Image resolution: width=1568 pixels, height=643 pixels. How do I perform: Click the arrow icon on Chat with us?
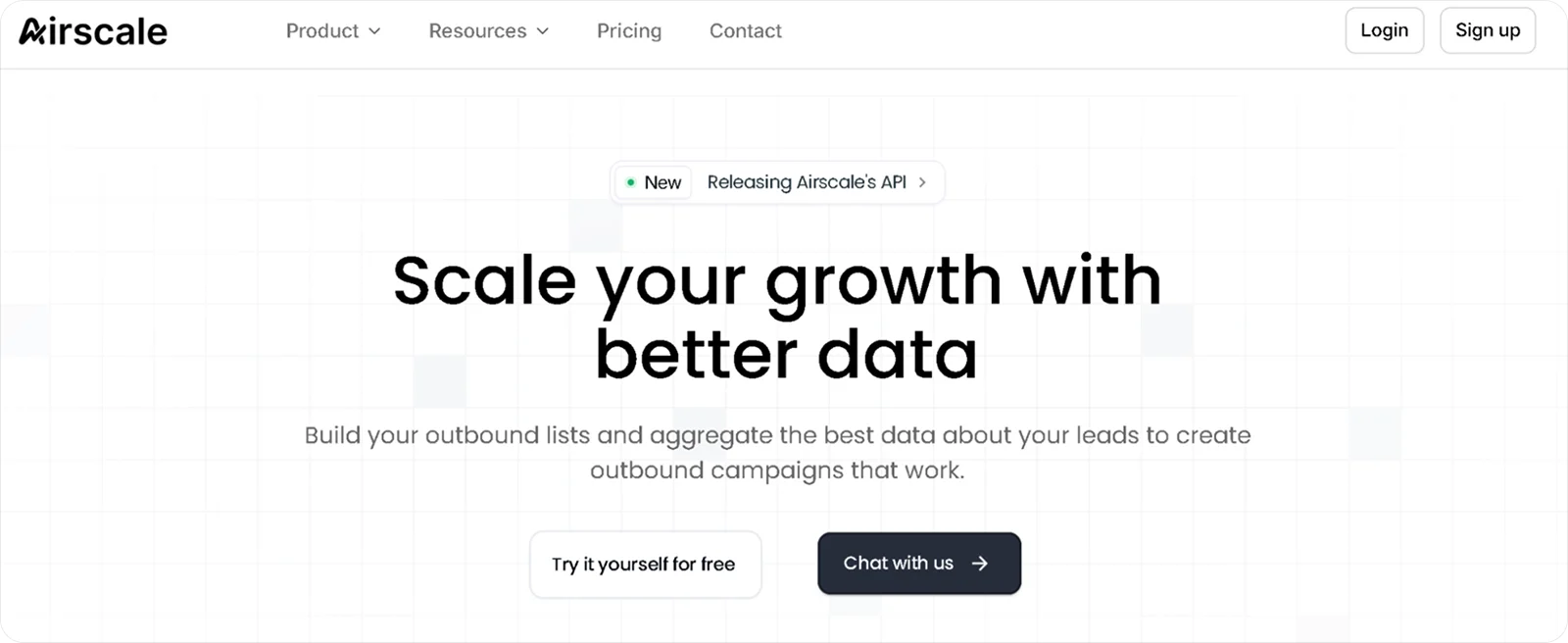978,564
